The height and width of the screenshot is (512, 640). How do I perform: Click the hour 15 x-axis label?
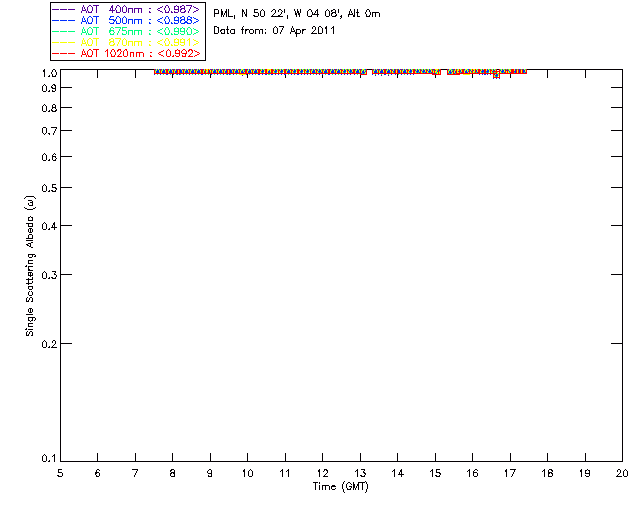click(435, 473)
